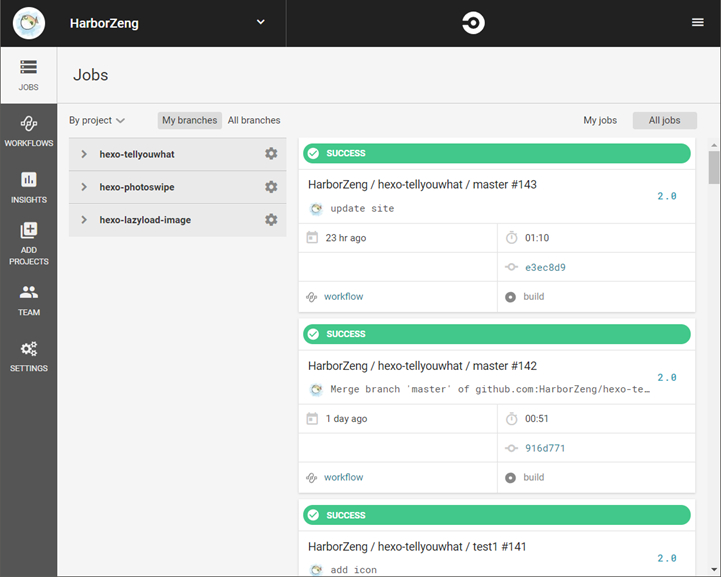Open the 'By project' sort dropdown
The height and width of the screenshot is (577, 721).
97,120
